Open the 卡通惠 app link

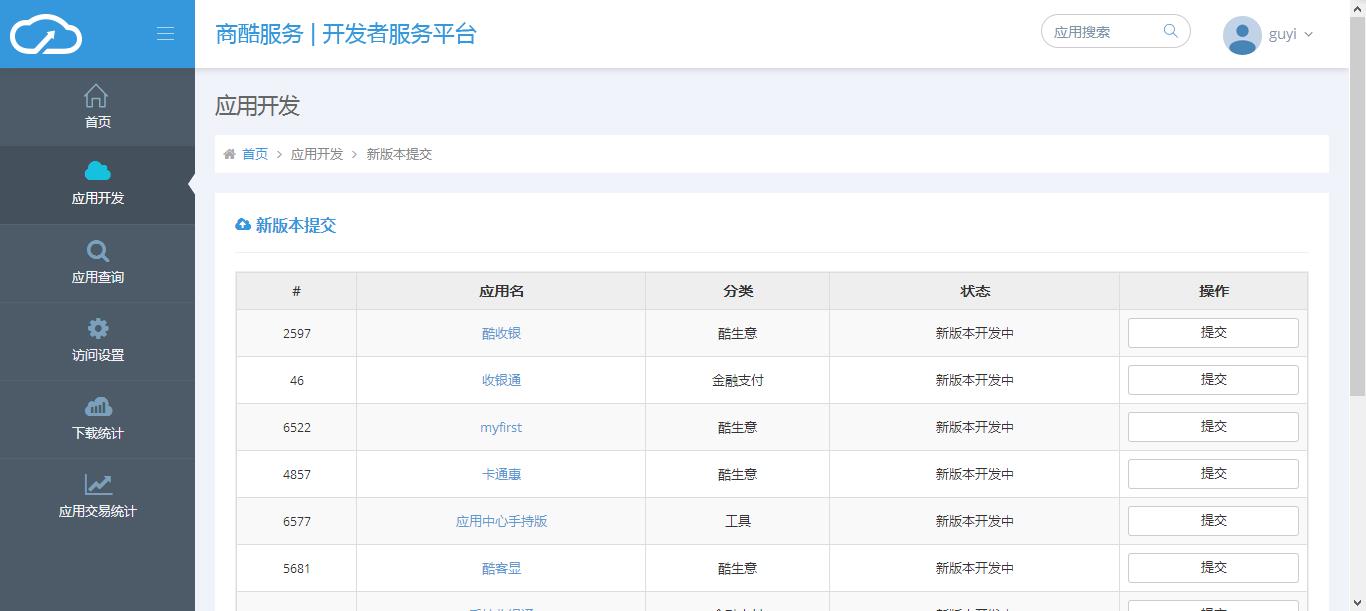click(501, 474)
